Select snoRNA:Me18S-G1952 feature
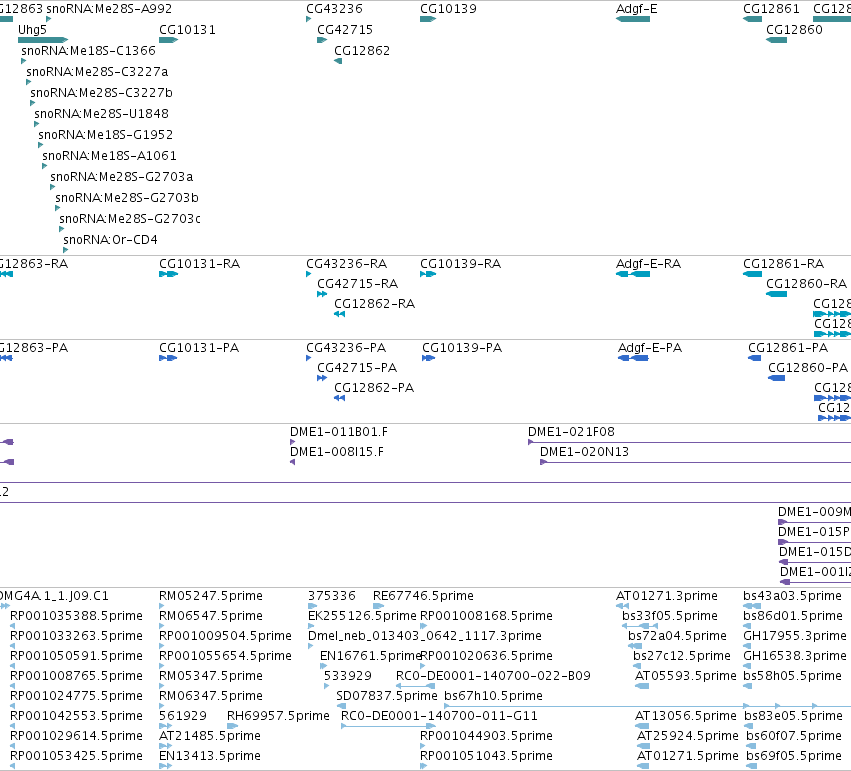 coord(41,145)
